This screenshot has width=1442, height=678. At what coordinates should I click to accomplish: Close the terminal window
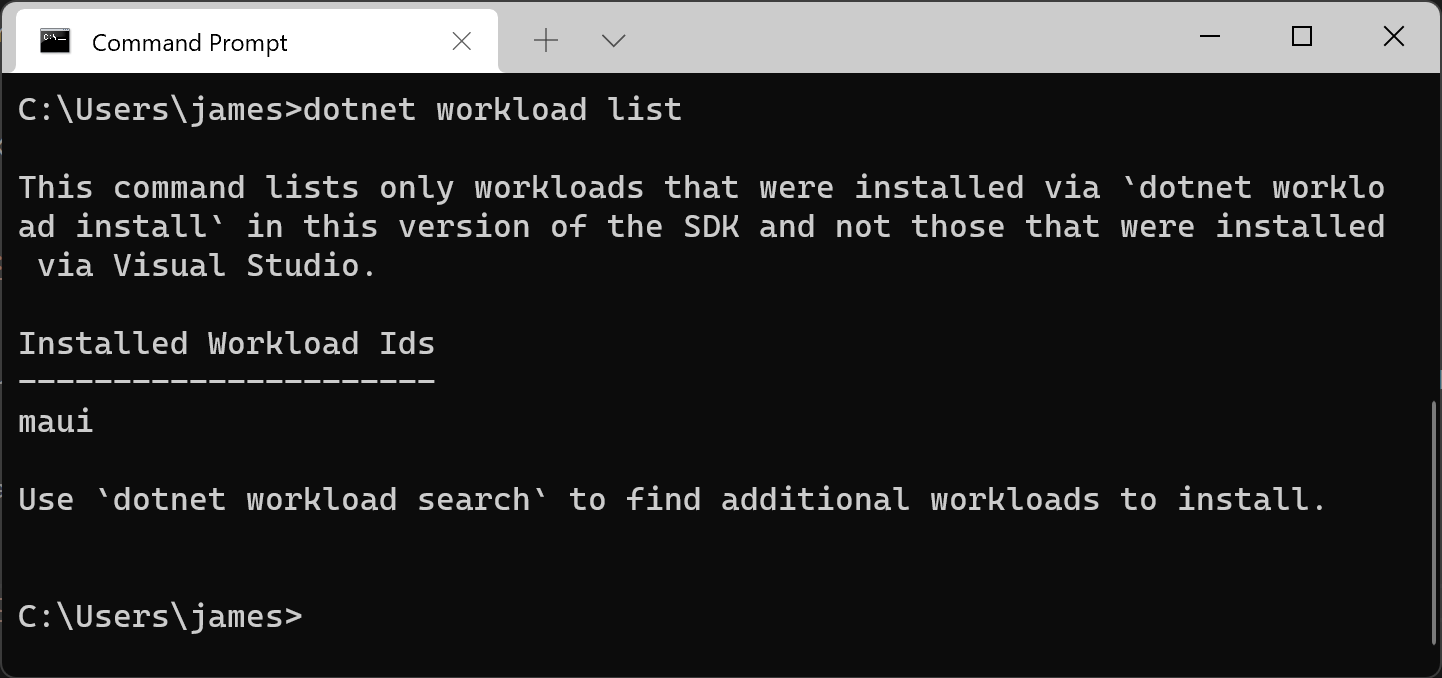[1394, 37]
